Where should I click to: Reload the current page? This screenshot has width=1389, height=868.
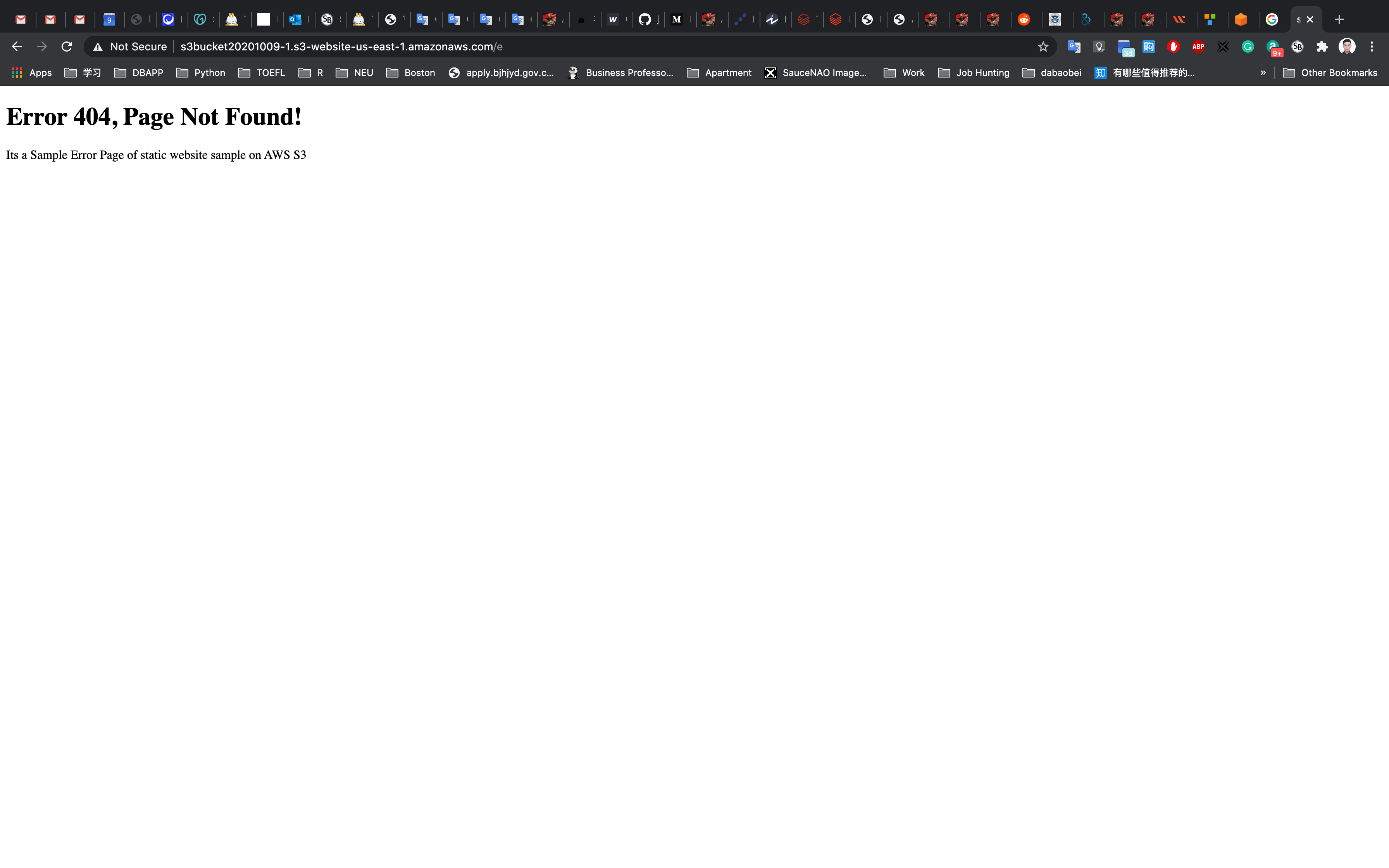click(x=67, y=46)
